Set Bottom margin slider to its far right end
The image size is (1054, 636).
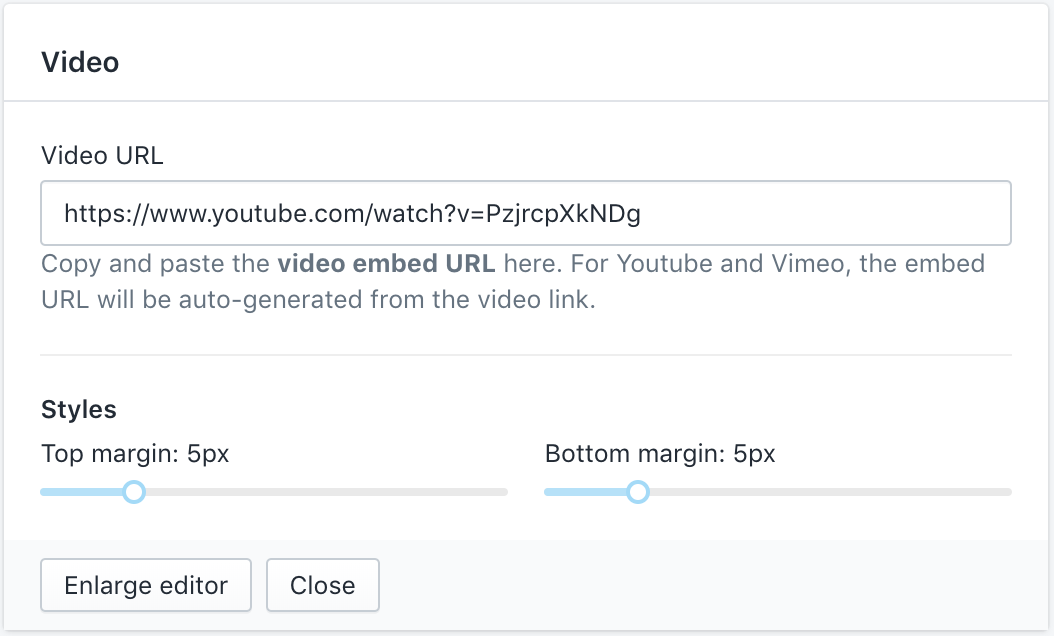pyautogui.click(x=1010, y=492)
